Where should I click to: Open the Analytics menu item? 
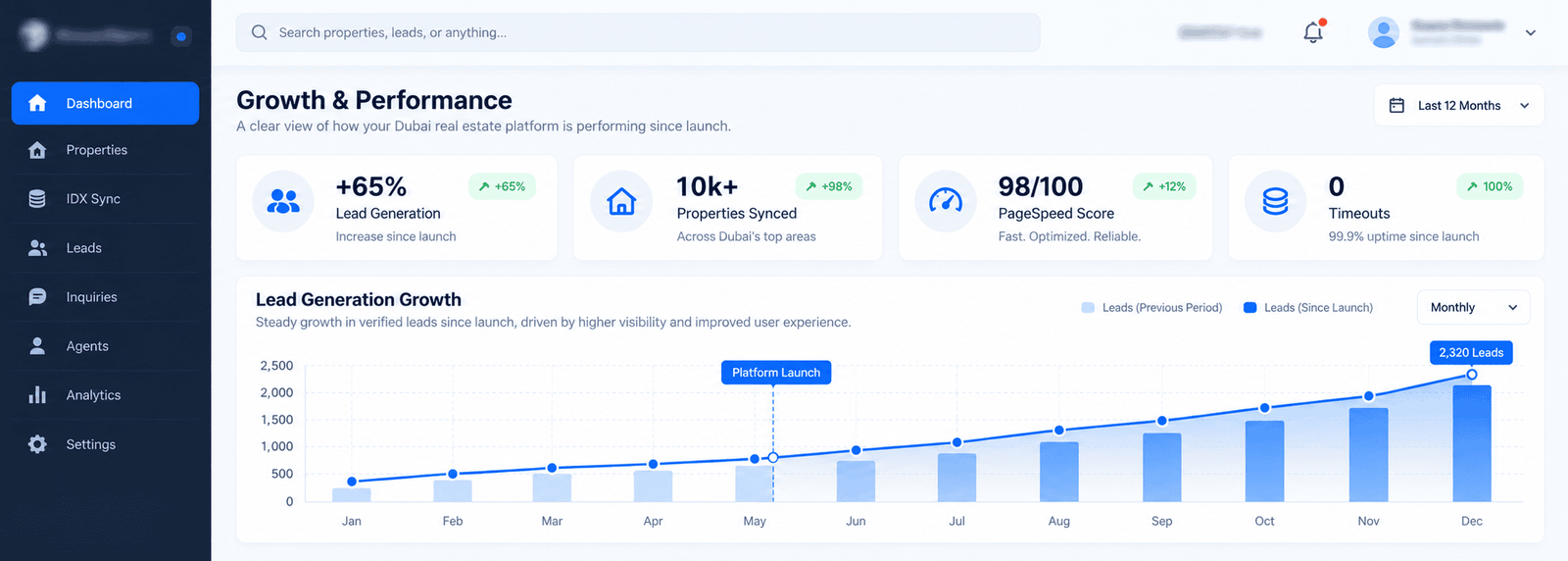[105, 395]
